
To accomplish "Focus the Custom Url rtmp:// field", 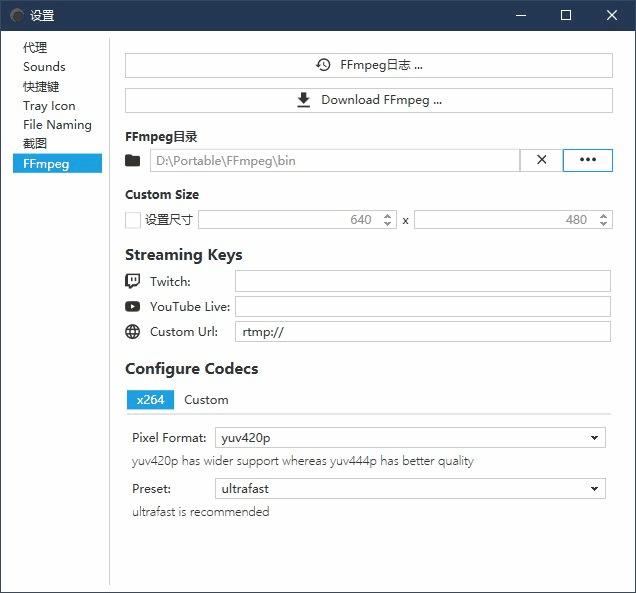I will pos(422,332).
